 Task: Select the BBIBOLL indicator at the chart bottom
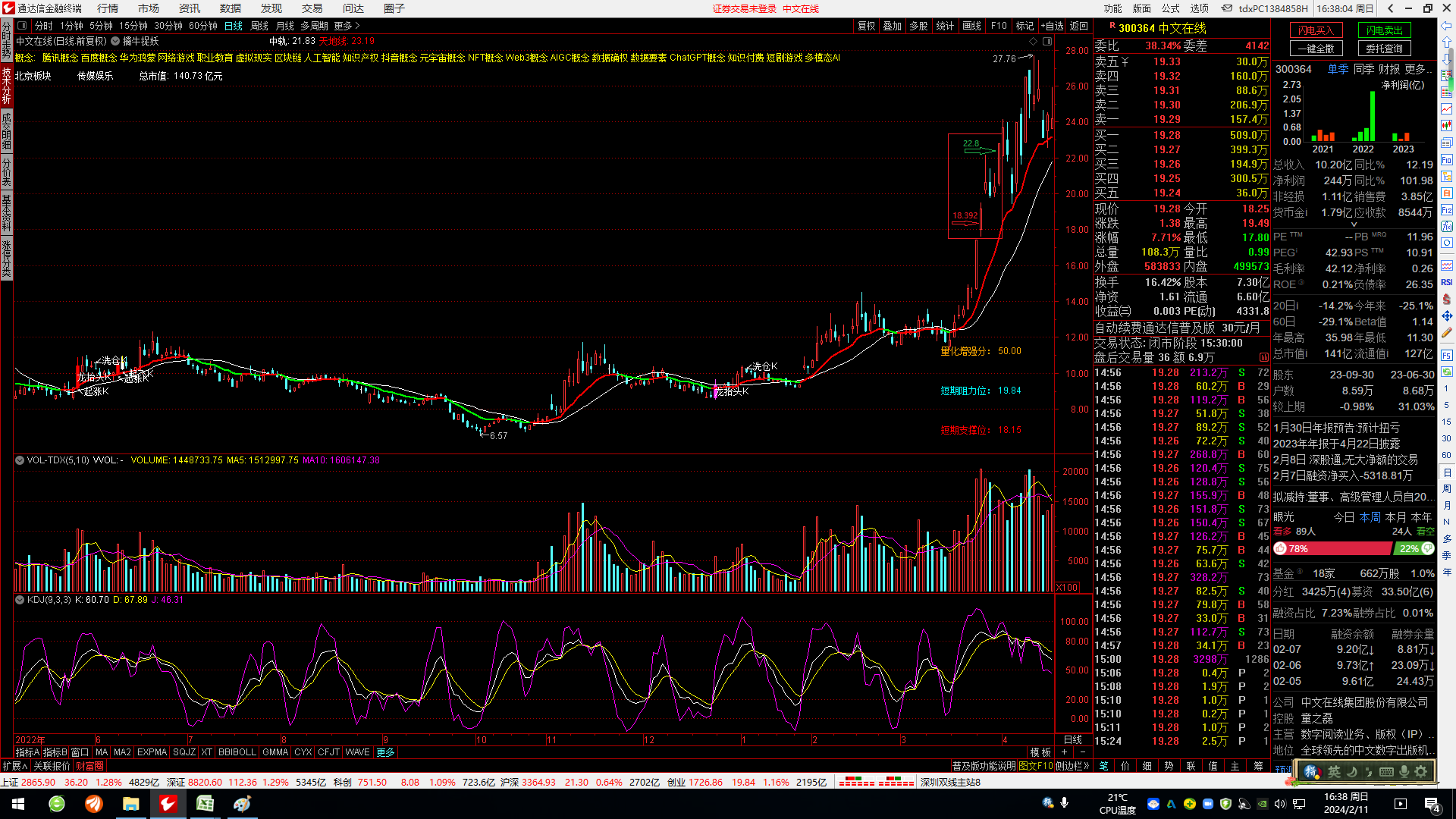click(237, 752)
